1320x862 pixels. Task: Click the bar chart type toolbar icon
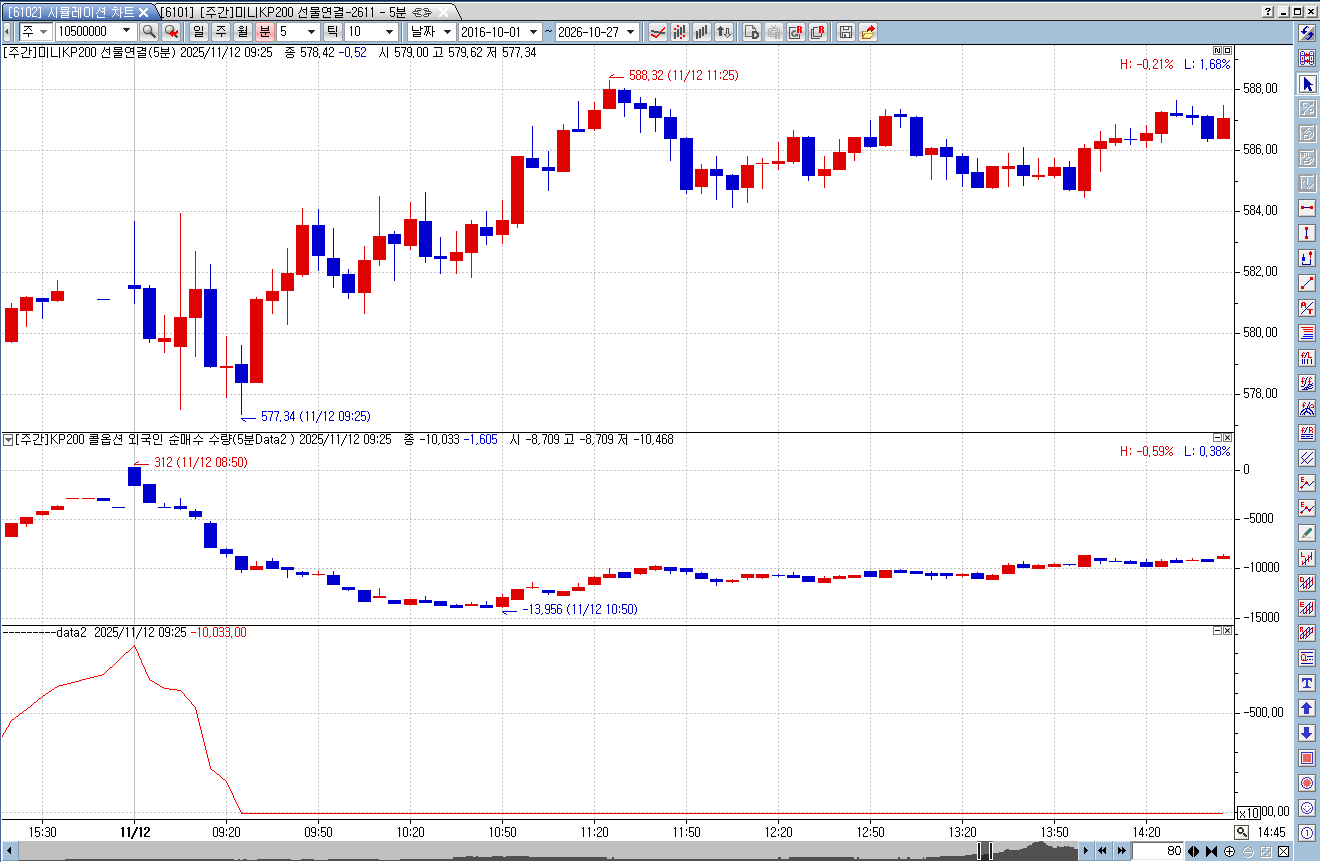[702, 32]
